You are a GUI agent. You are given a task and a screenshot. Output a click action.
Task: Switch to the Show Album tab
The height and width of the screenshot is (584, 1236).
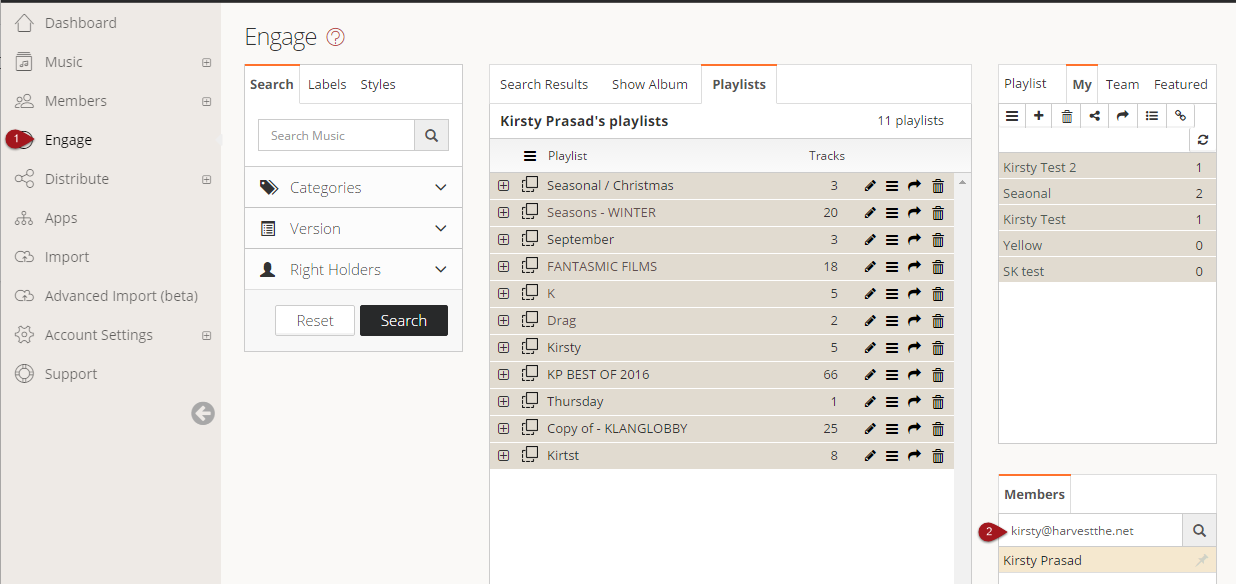tap(650, 85)
